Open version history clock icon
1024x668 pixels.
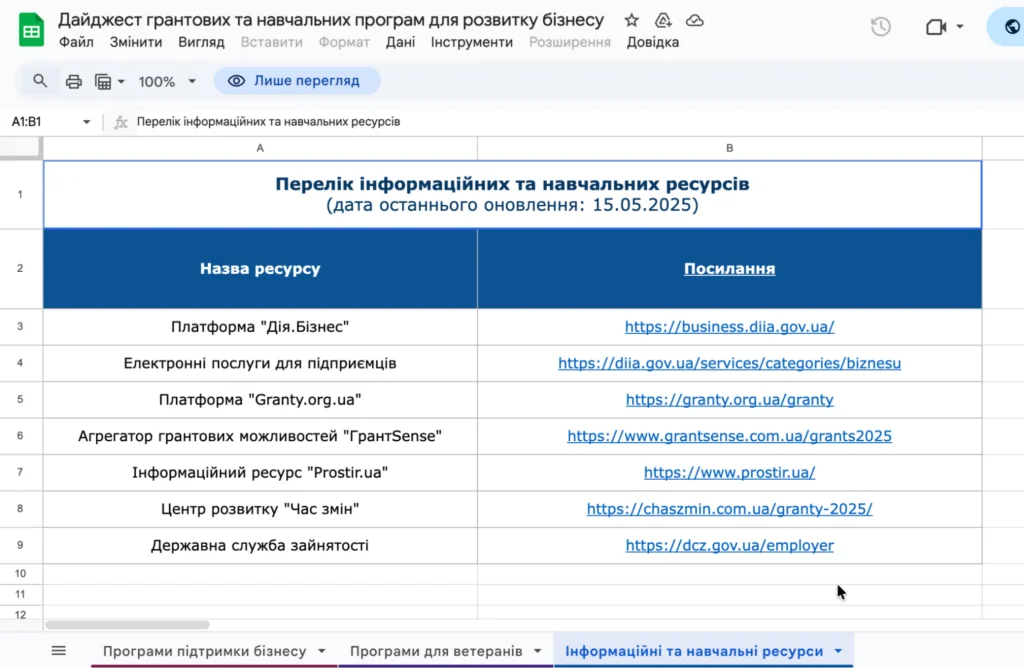tap(880, 27)
